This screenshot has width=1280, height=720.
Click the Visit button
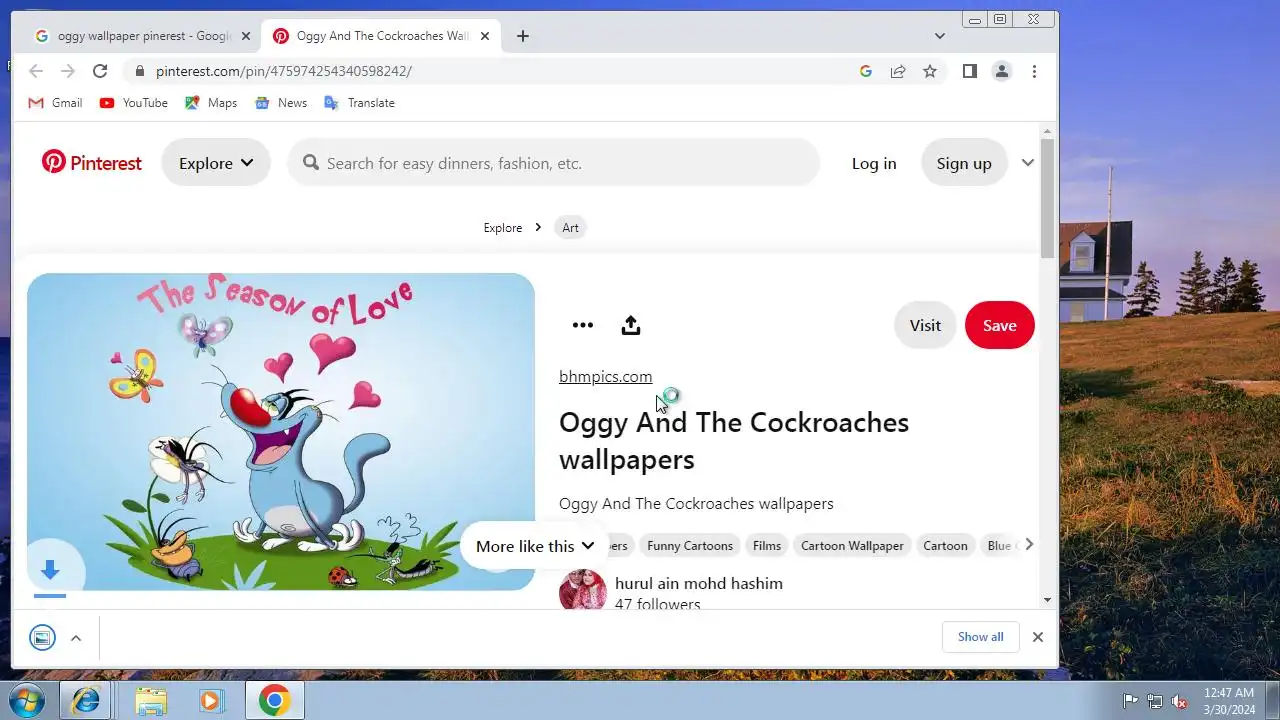(x=925, y=325)
